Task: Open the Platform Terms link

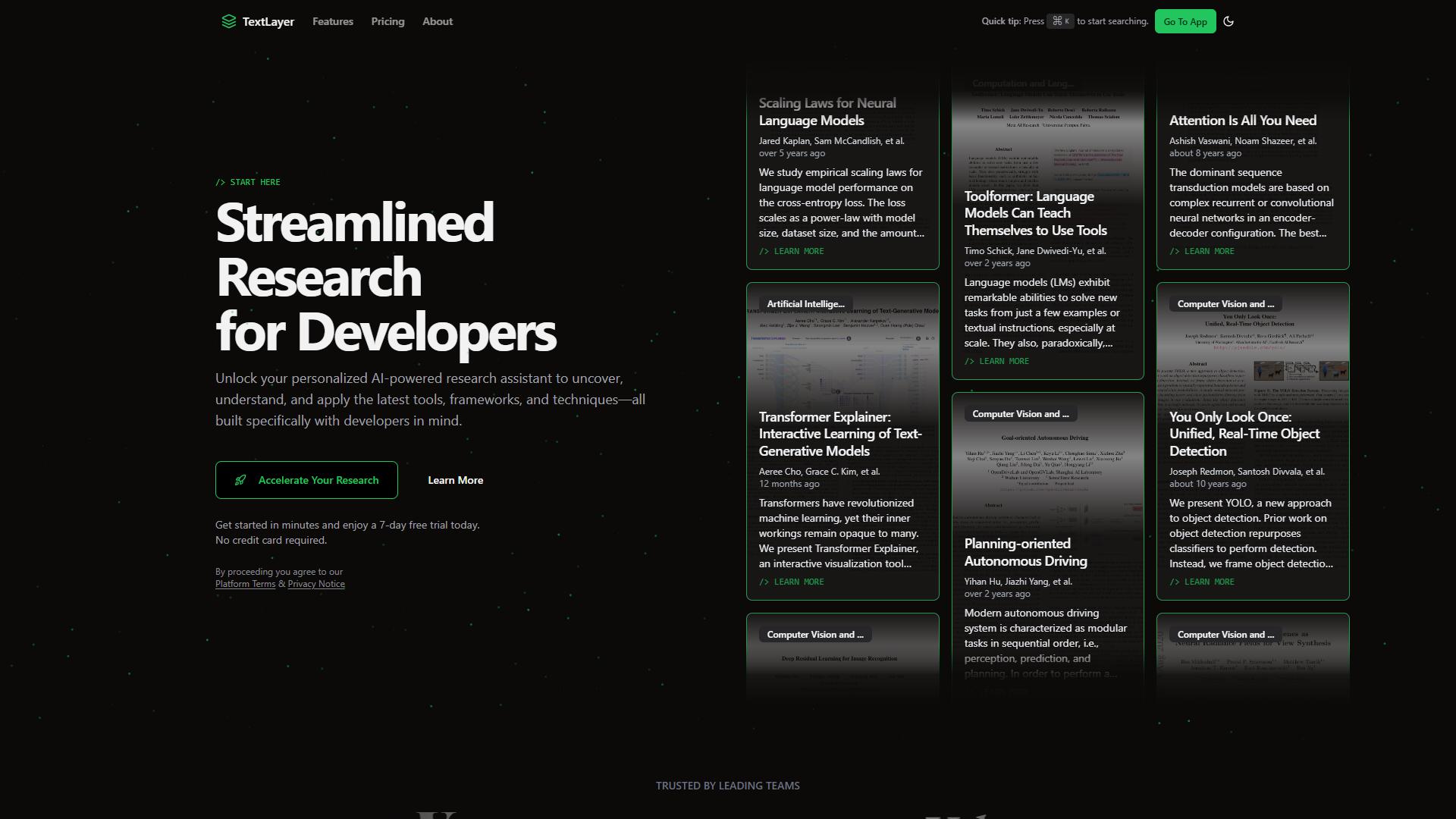Action: (245, 584)
